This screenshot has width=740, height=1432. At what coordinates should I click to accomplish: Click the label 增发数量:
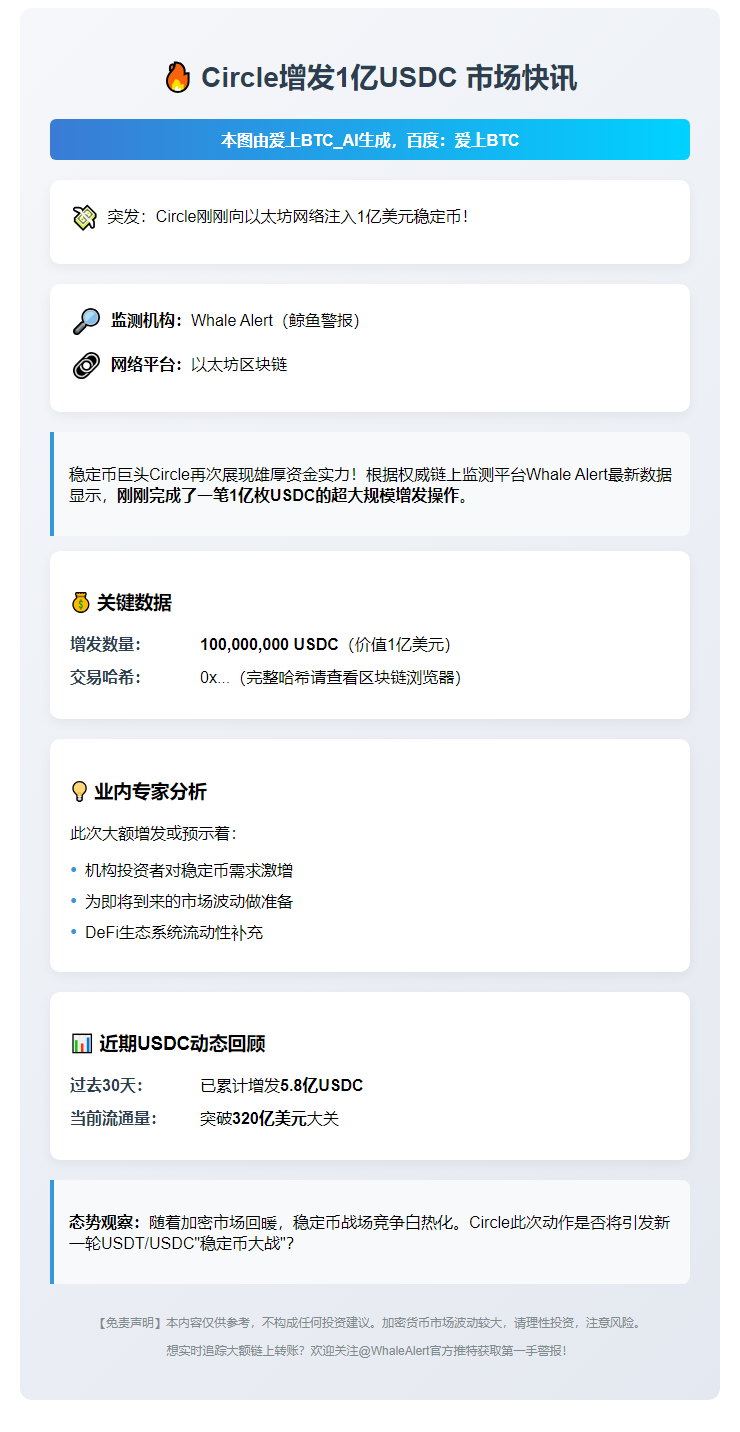[x=105, y=645]
